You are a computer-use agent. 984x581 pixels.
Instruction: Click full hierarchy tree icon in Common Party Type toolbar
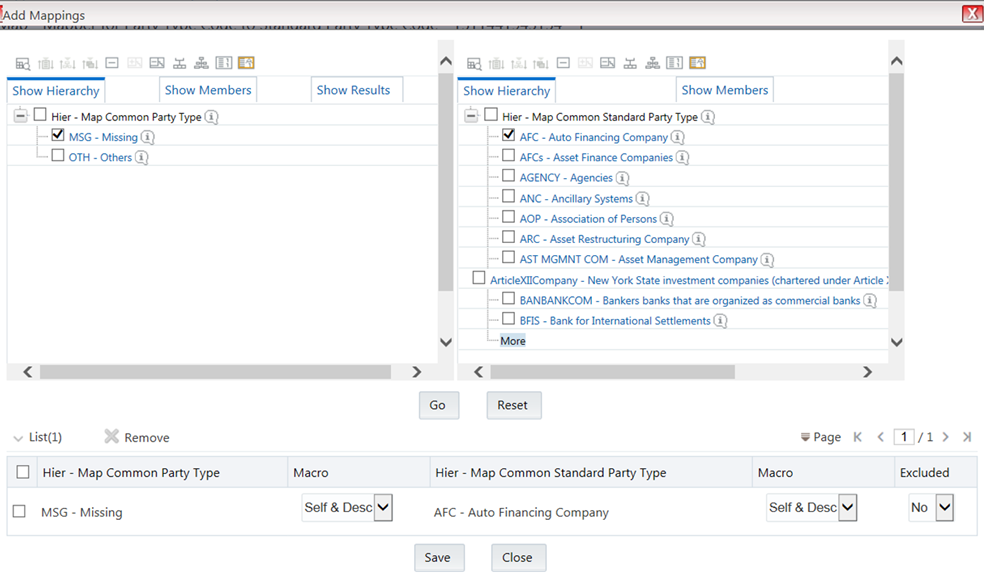tap(201, 63)
